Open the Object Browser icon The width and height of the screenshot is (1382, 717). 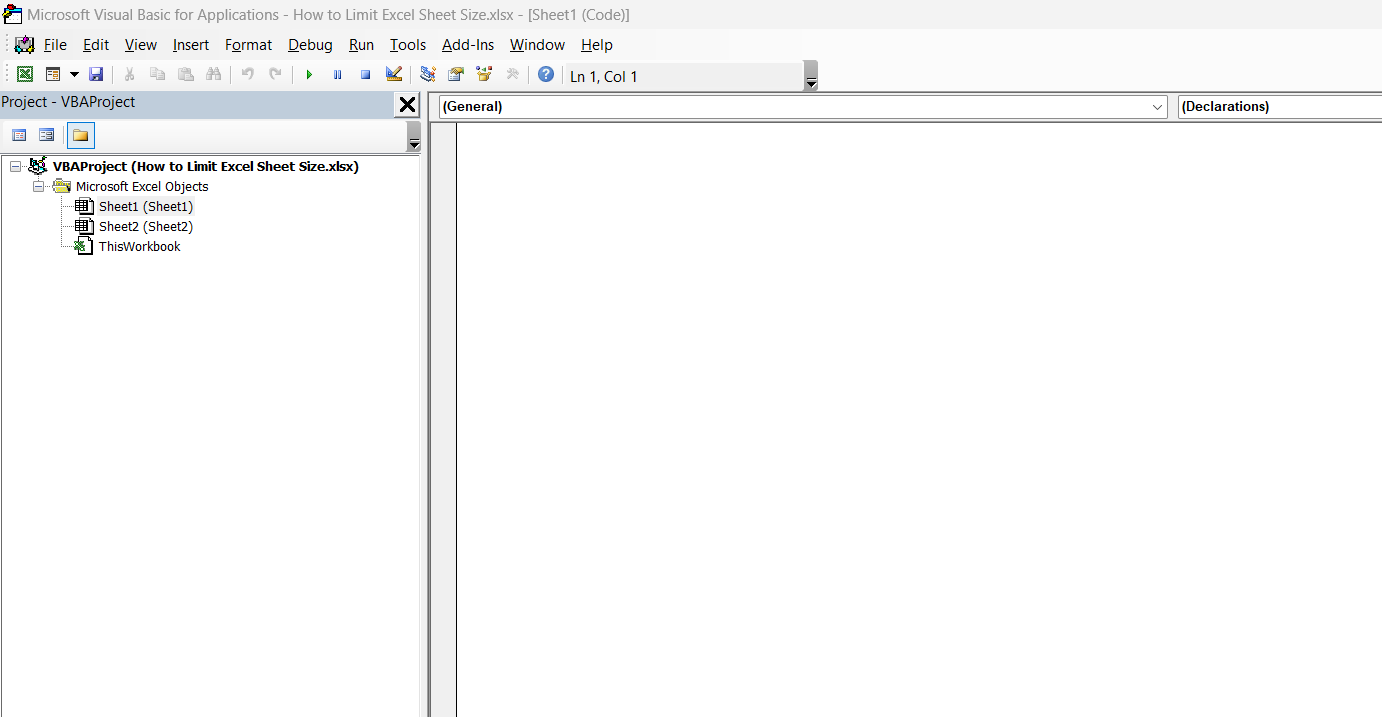tap(484, 75)
